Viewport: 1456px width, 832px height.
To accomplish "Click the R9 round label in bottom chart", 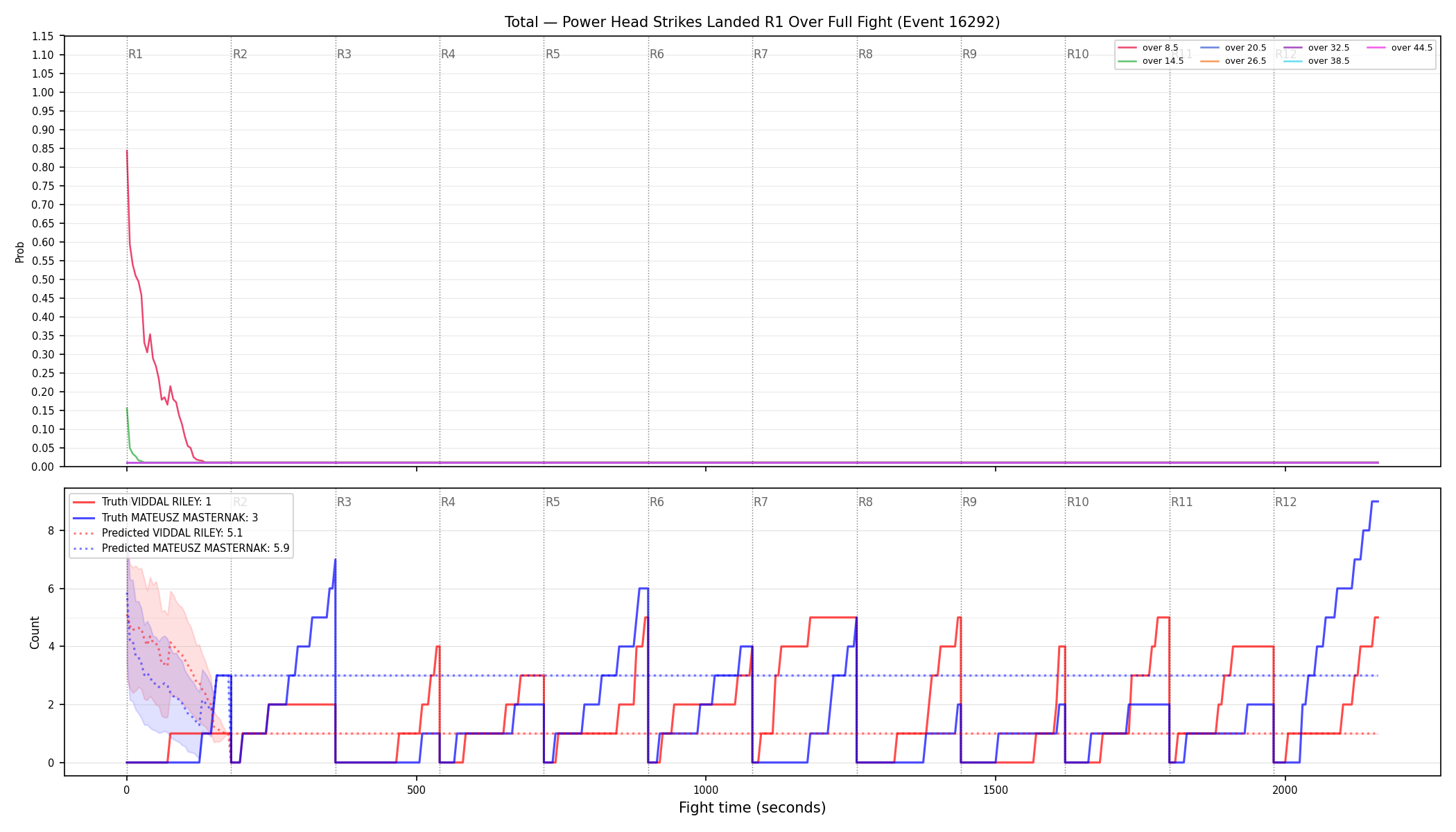I will [969, 502].
